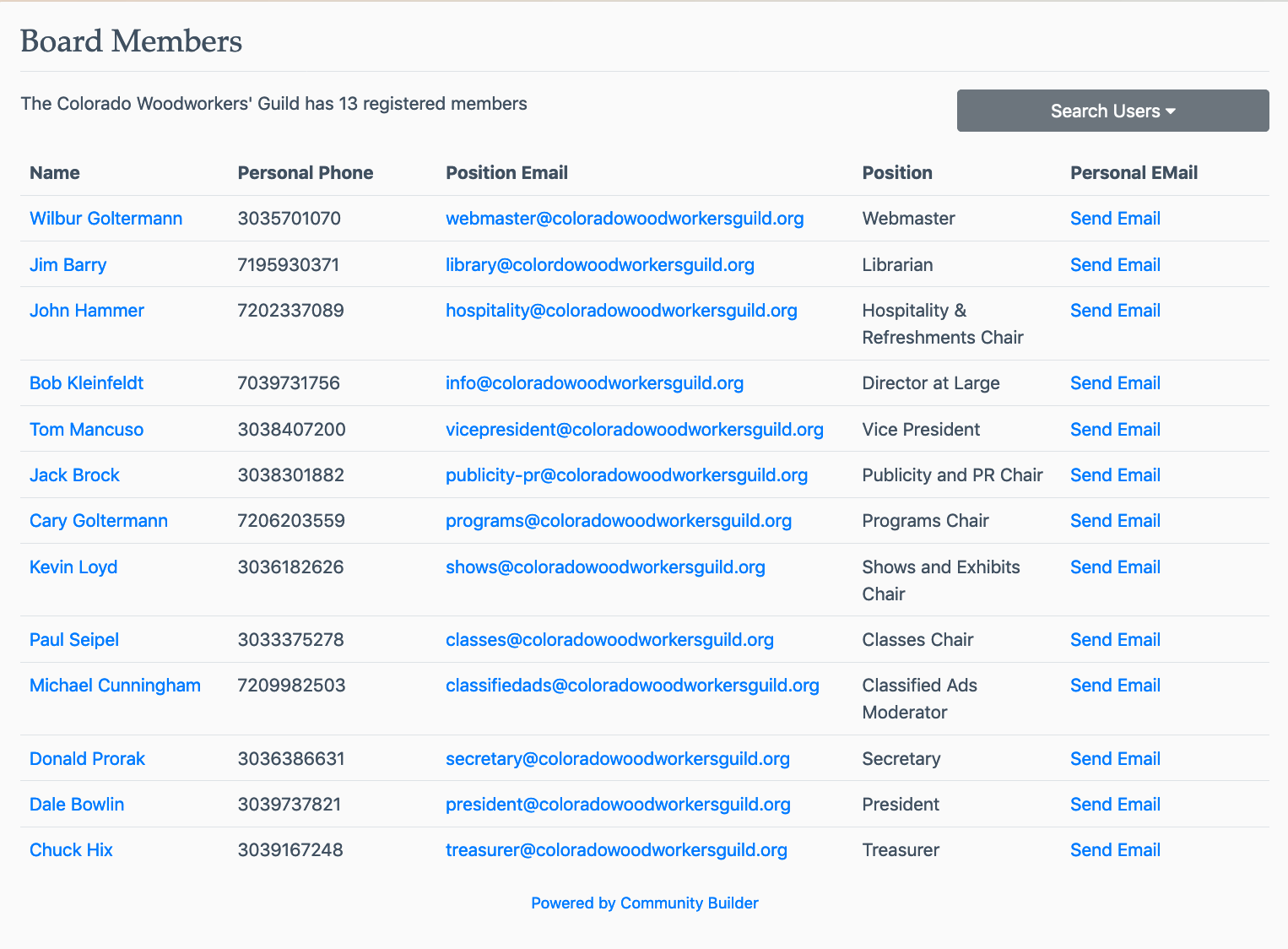This screenshot has height=949, width=1288.
Task: Send Email to Tom Mancuso
Action: [1115, 430]
